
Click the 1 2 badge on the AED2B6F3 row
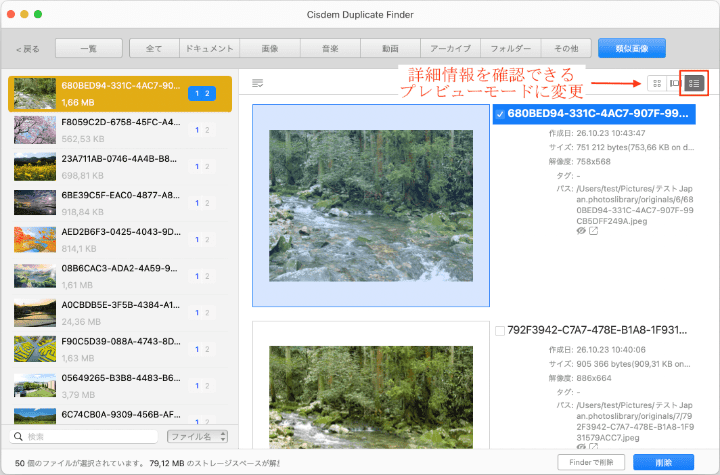tap(202, 240)
